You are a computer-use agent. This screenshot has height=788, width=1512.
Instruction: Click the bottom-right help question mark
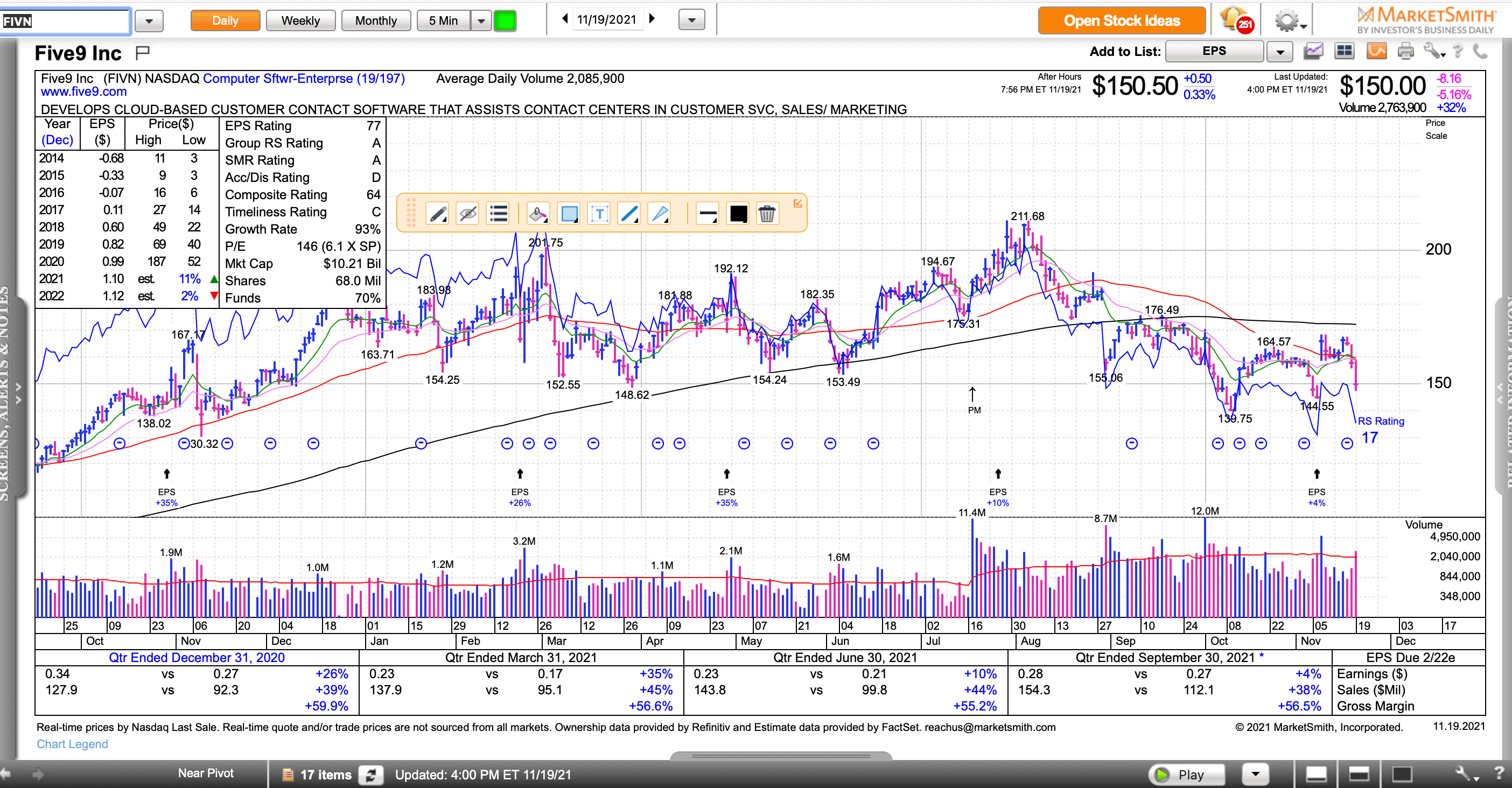(x=1500, y=773)
